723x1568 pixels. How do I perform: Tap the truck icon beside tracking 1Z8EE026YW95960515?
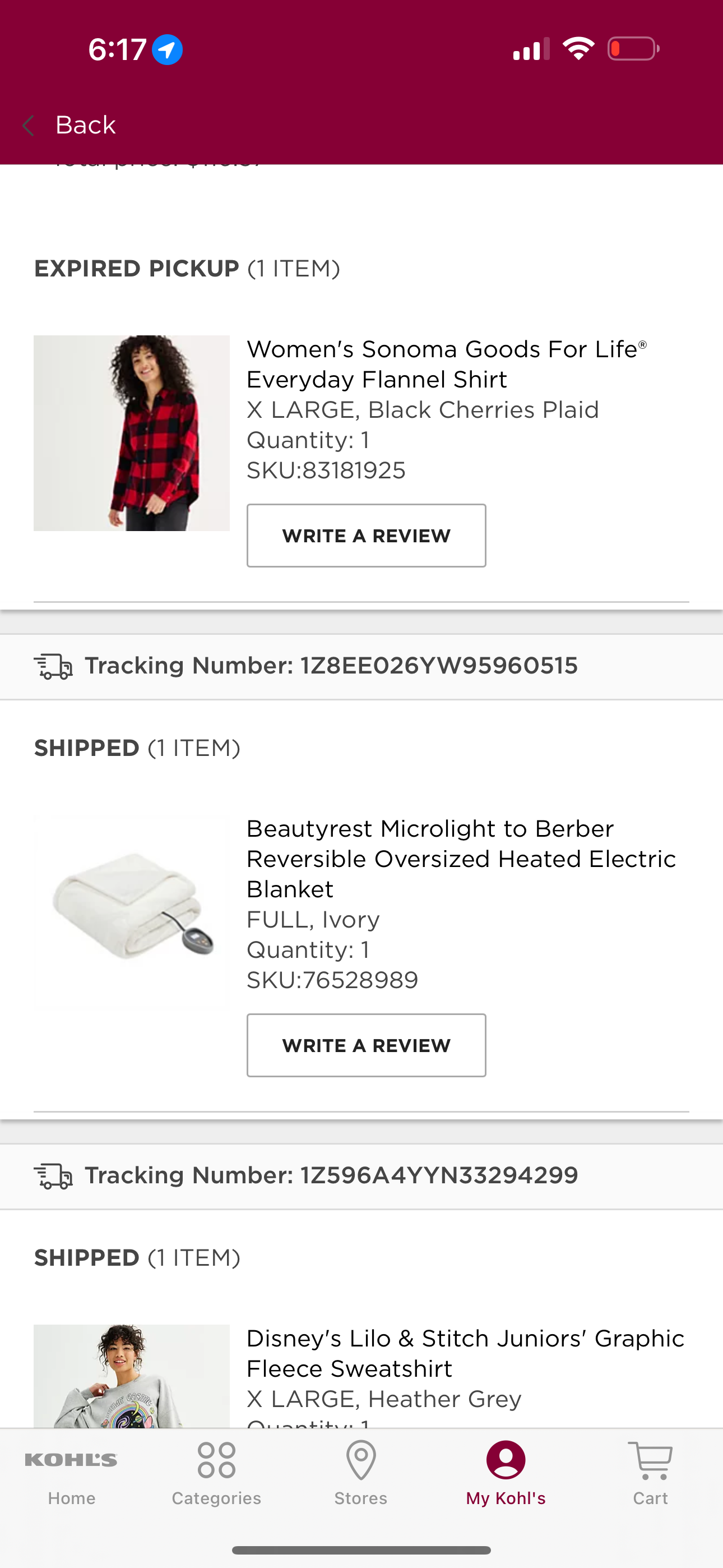click(x=53, y=667)
